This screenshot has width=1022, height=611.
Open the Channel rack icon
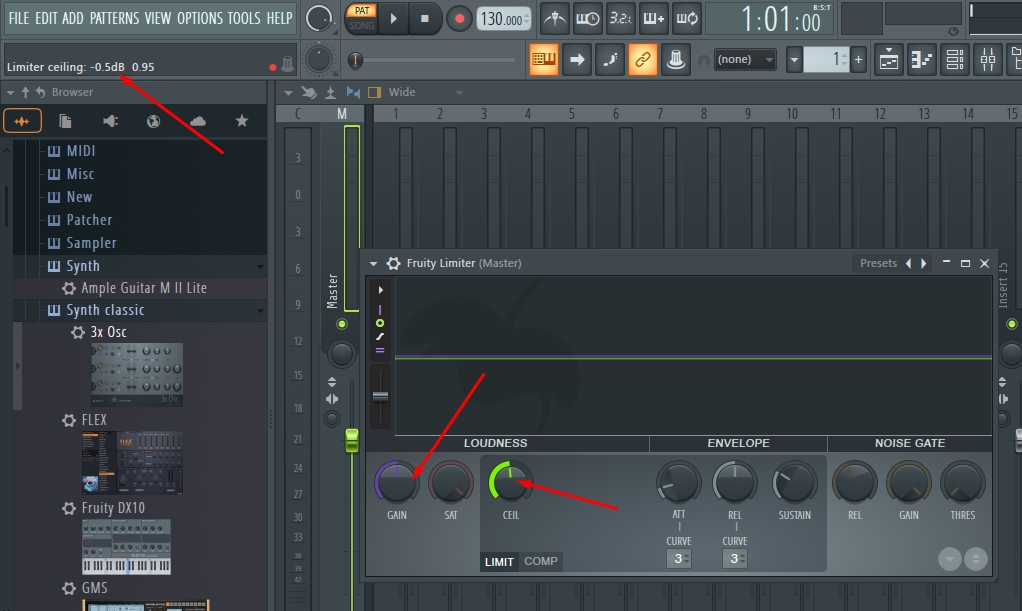(955, 60)
